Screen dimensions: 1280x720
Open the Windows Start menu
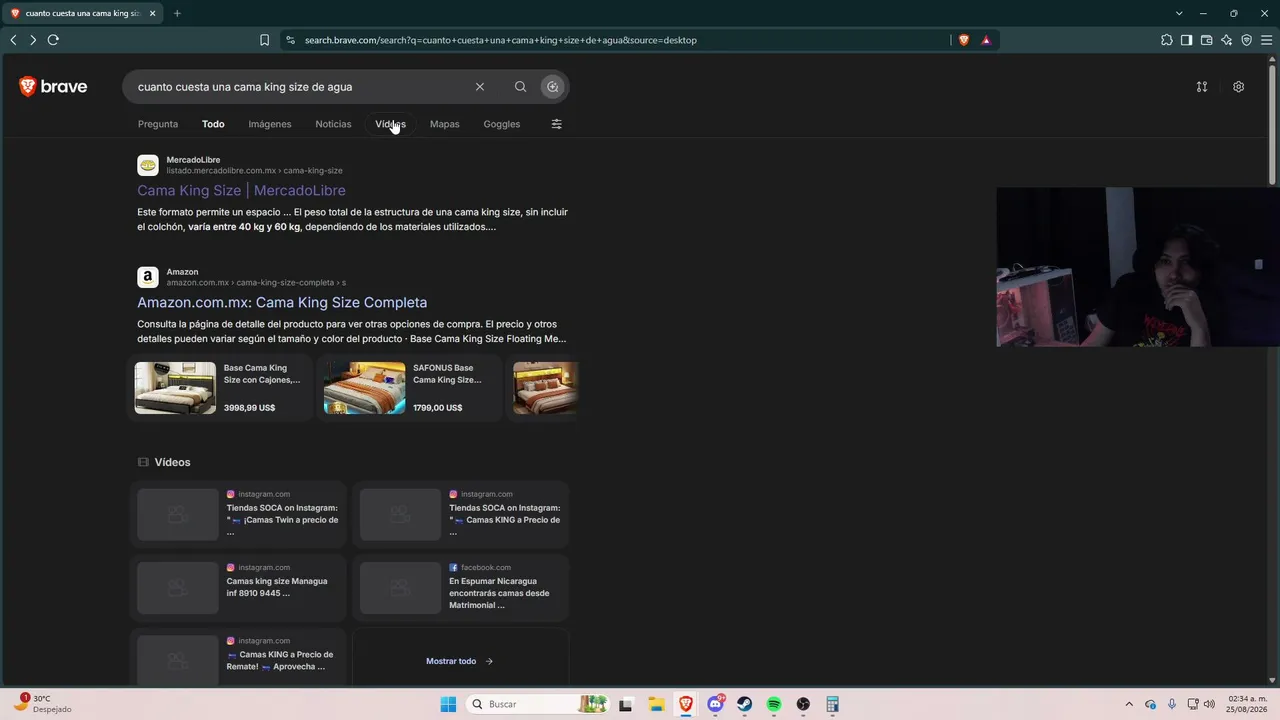448,704
